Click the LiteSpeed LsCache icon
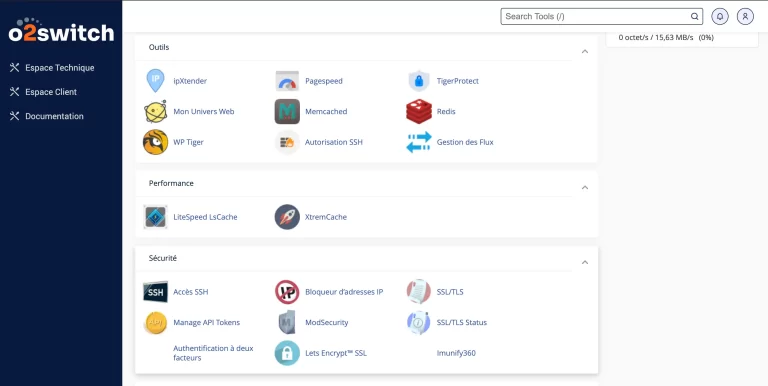The image size is (768, 386). pos(155,217)
